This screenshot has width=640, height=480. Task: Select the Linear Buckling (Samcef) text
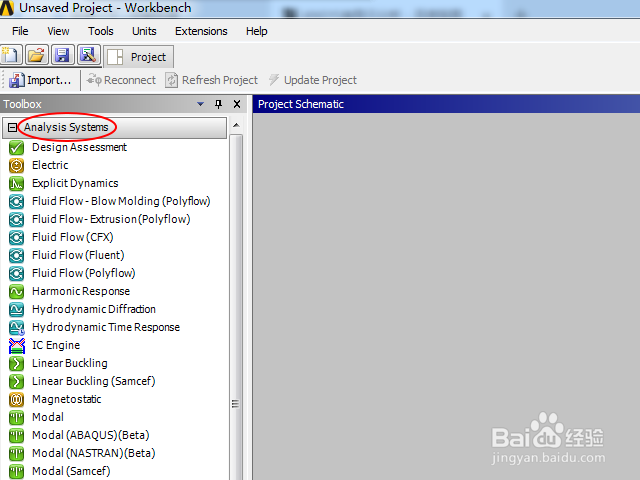93,381
